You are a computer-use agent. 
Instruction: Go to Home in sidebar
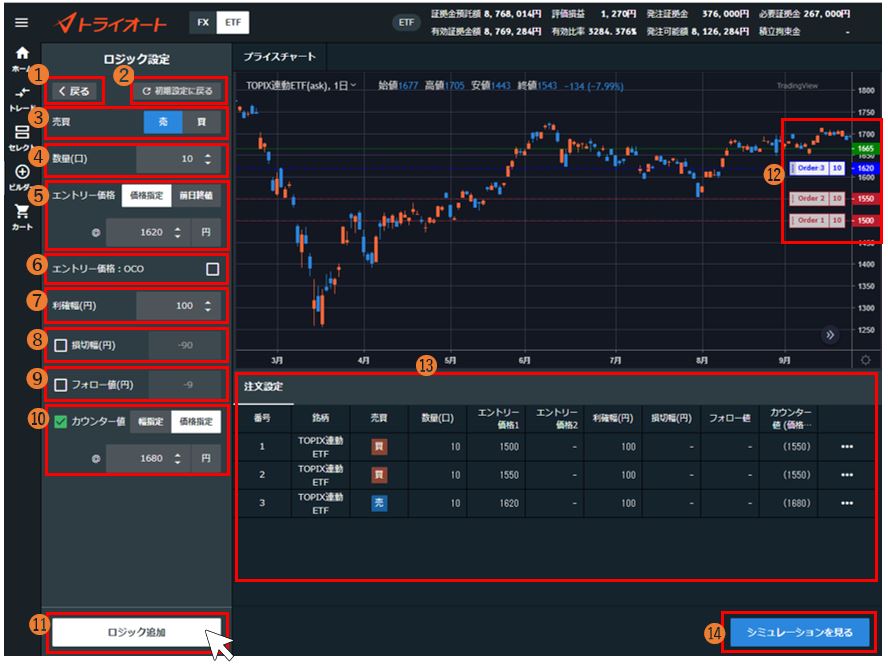[22, 59]
